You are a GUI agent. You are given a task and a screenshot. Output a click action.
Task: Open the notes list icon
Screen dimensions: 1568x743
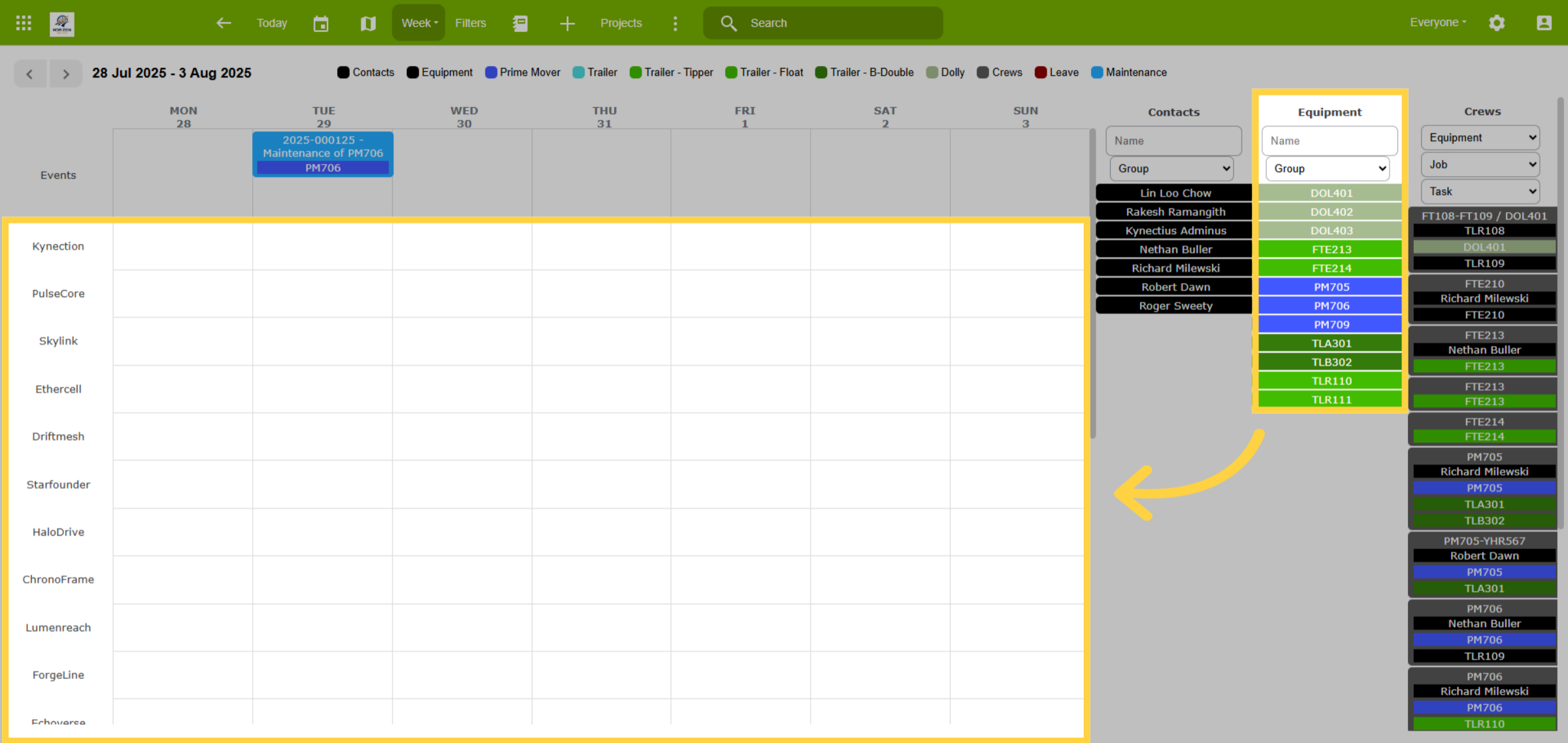click(x=520, y=24)
